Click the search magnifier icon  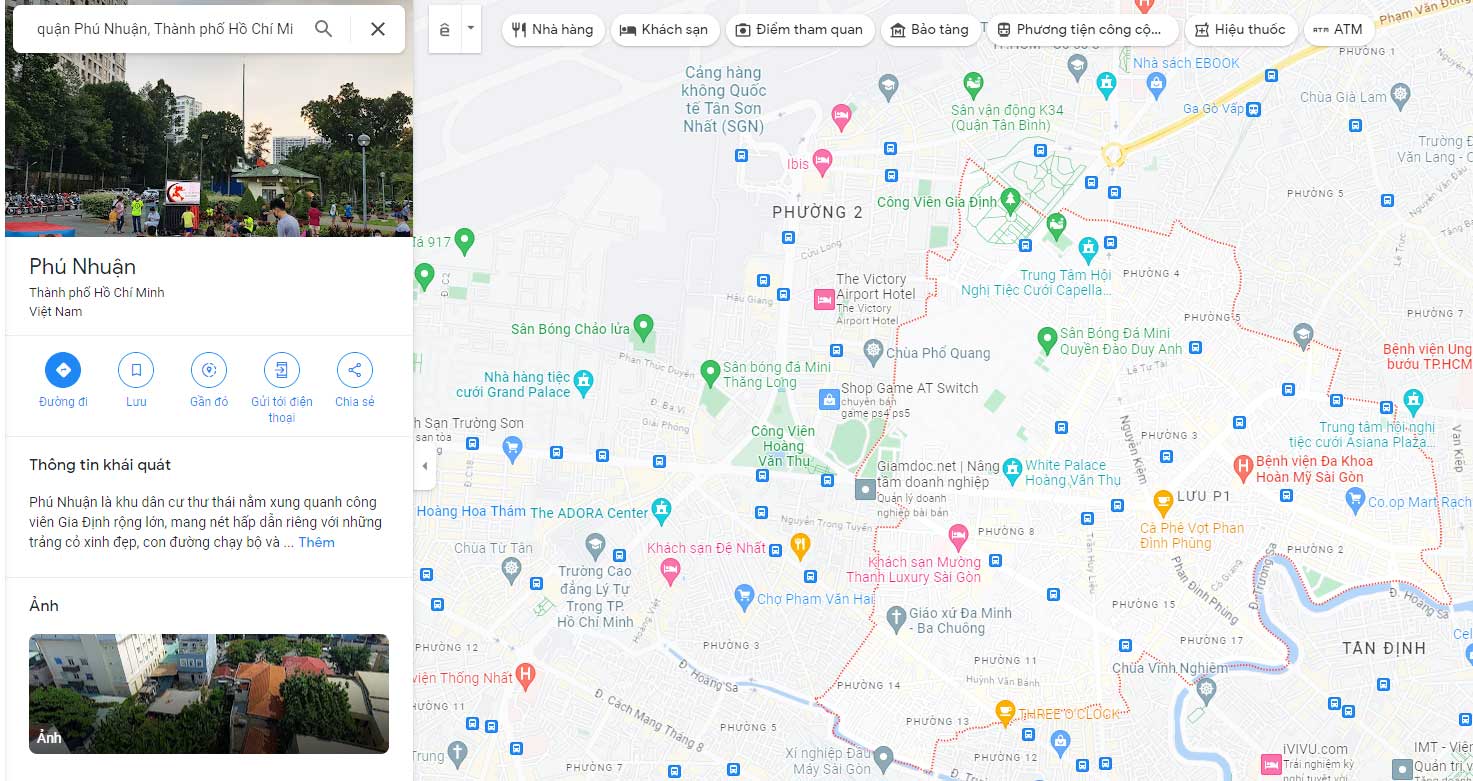[323, 30]
